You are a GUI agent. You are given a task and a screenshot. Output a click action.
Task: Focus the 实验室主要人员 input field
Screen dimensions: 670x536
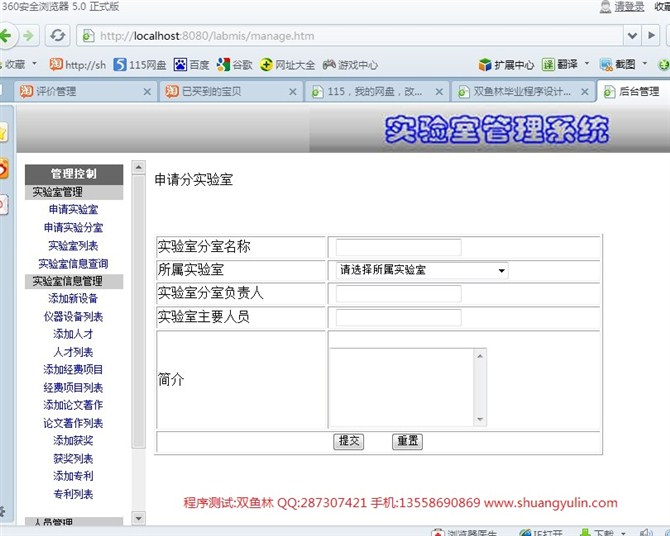coord(398,318)
